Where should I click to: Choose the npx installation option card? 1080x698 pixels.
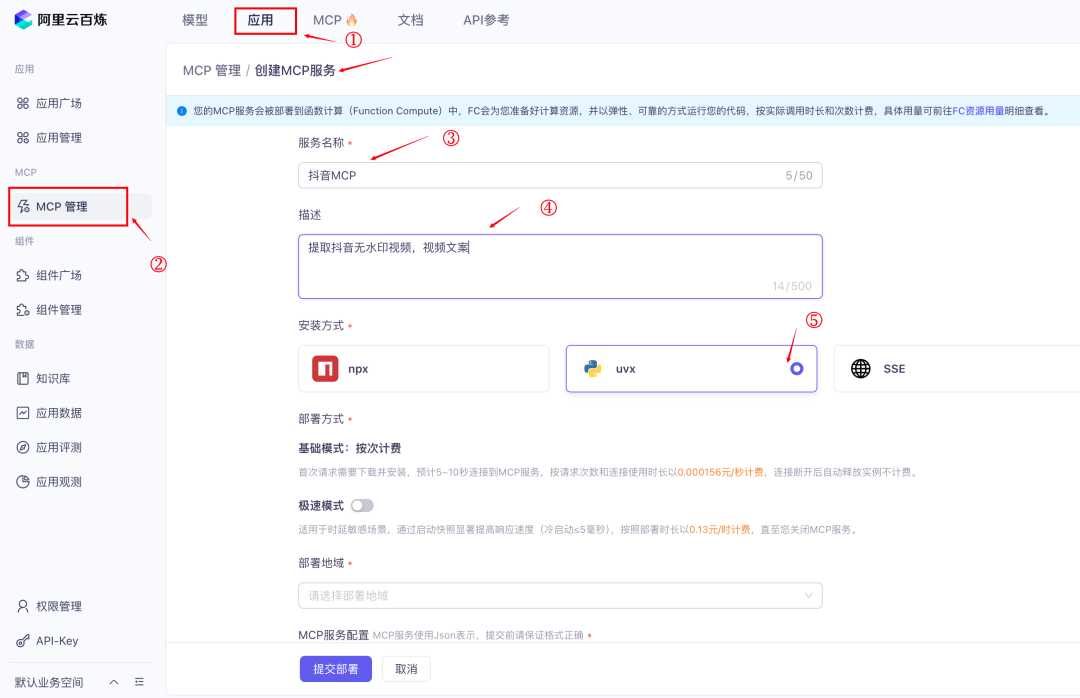pos(424,369)
